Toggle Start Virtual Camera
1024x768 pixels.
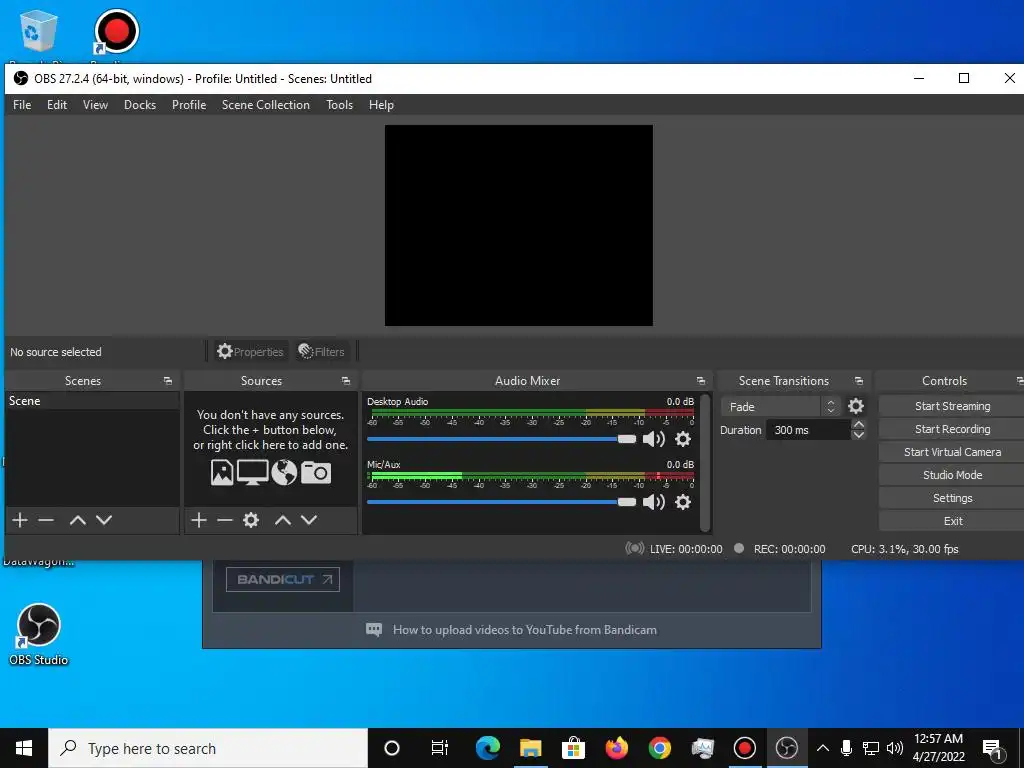(x=952, y=452)
